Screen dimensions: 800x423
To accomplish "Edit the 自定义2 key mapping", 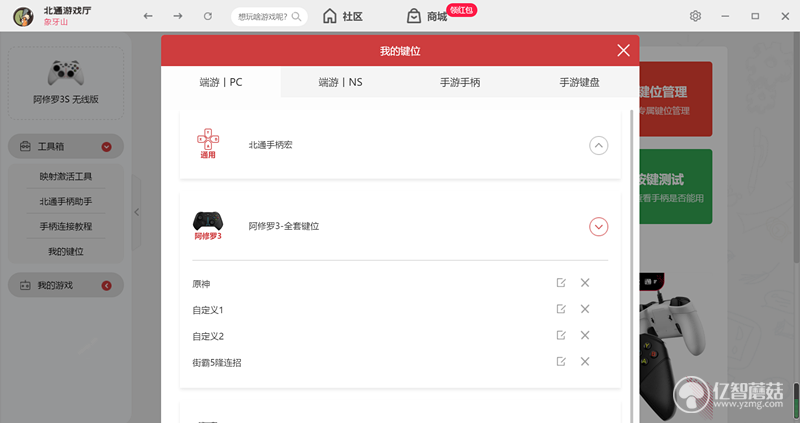I will click(x=561, y=335).
